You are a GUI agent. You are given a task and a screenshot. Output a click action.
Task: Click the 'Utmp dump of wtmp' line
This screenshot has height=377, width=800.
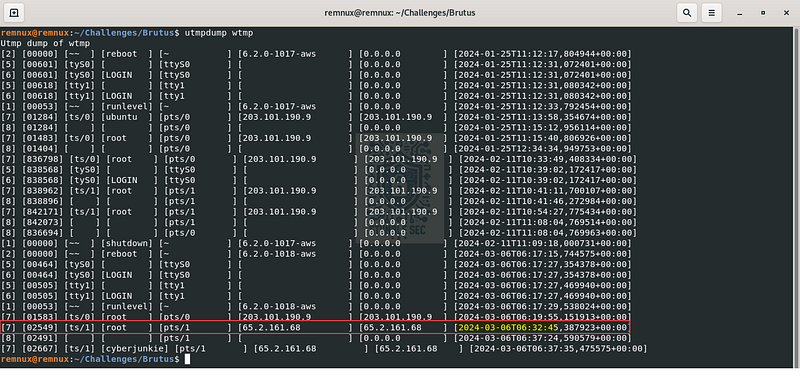[x=45, y=43]
